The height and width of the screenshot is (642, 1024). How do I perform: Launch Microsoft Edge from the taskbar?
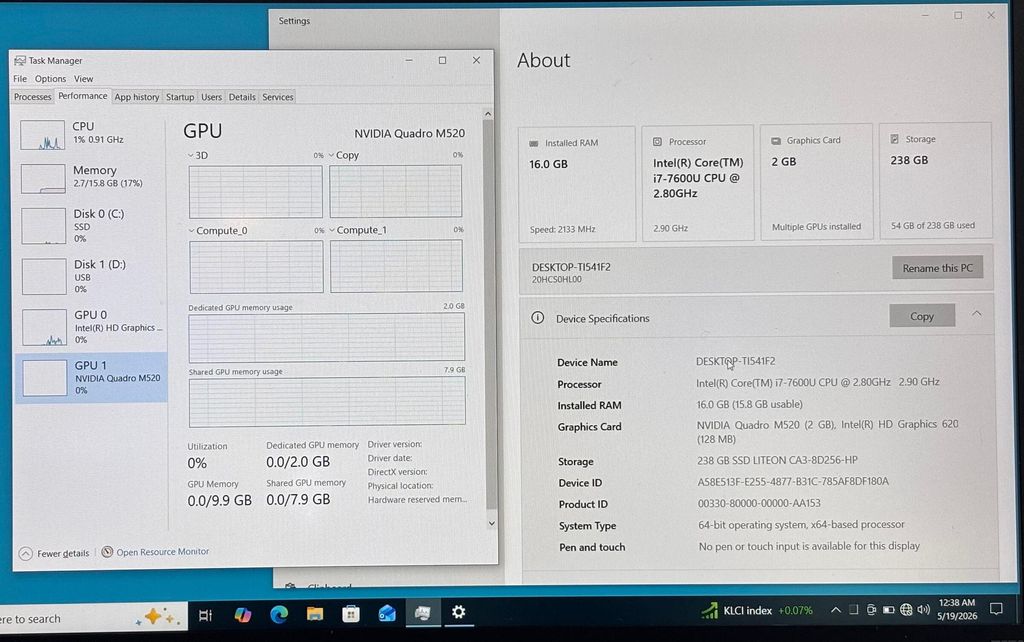coord(279,614)
